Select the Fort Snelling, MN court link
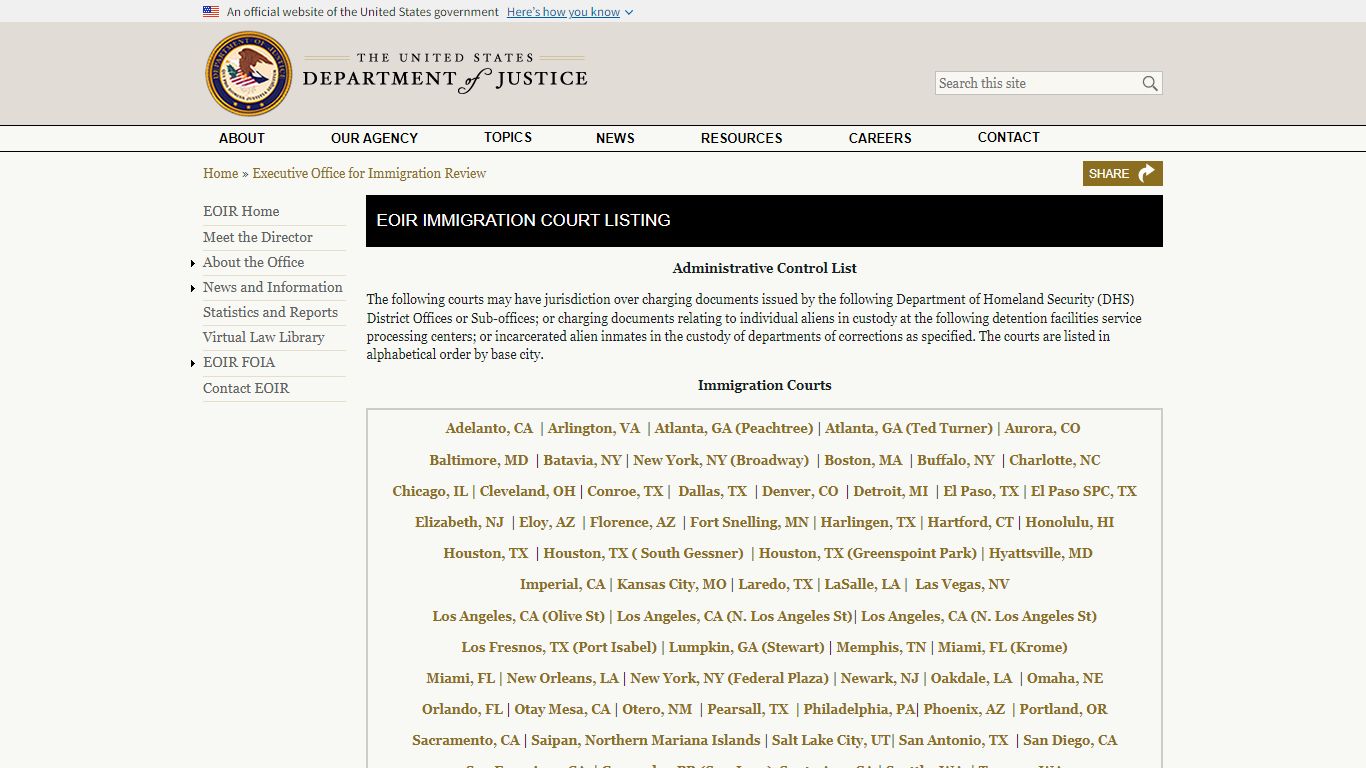The height and width of the screenshot is (768, 1366). click(749, 522)
